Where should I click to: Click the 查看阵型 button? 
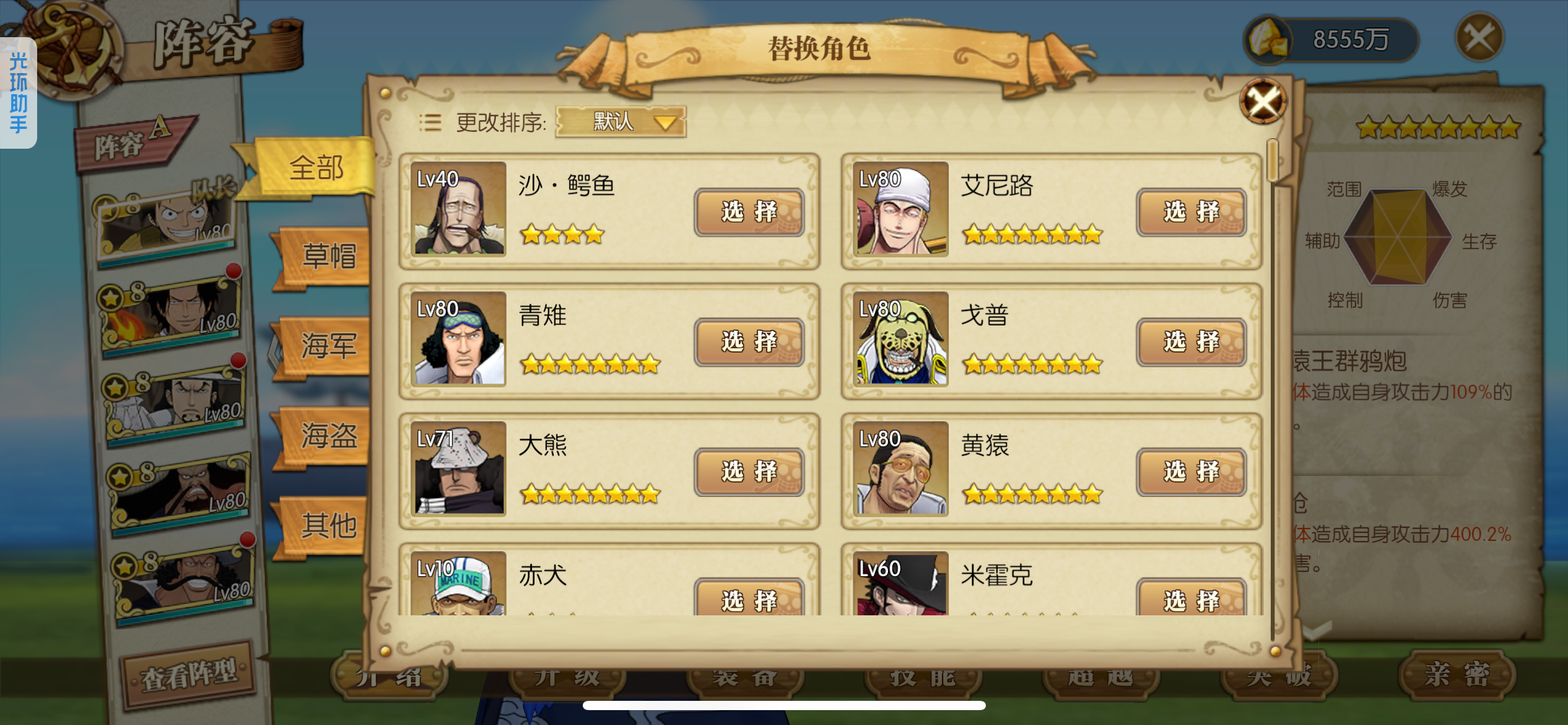pos(189,674)
